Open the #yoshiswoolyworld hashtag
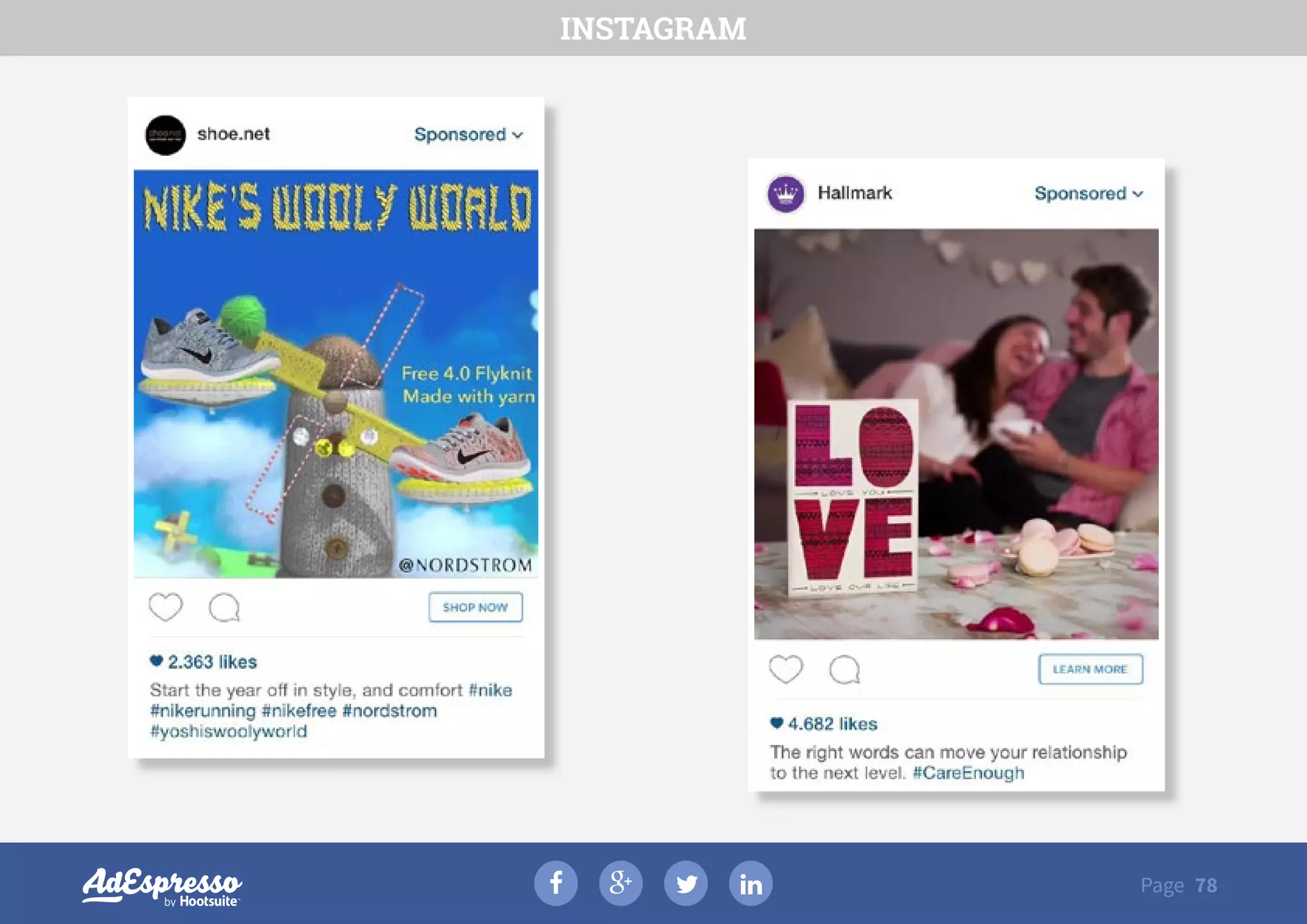 tap(228, 731)
